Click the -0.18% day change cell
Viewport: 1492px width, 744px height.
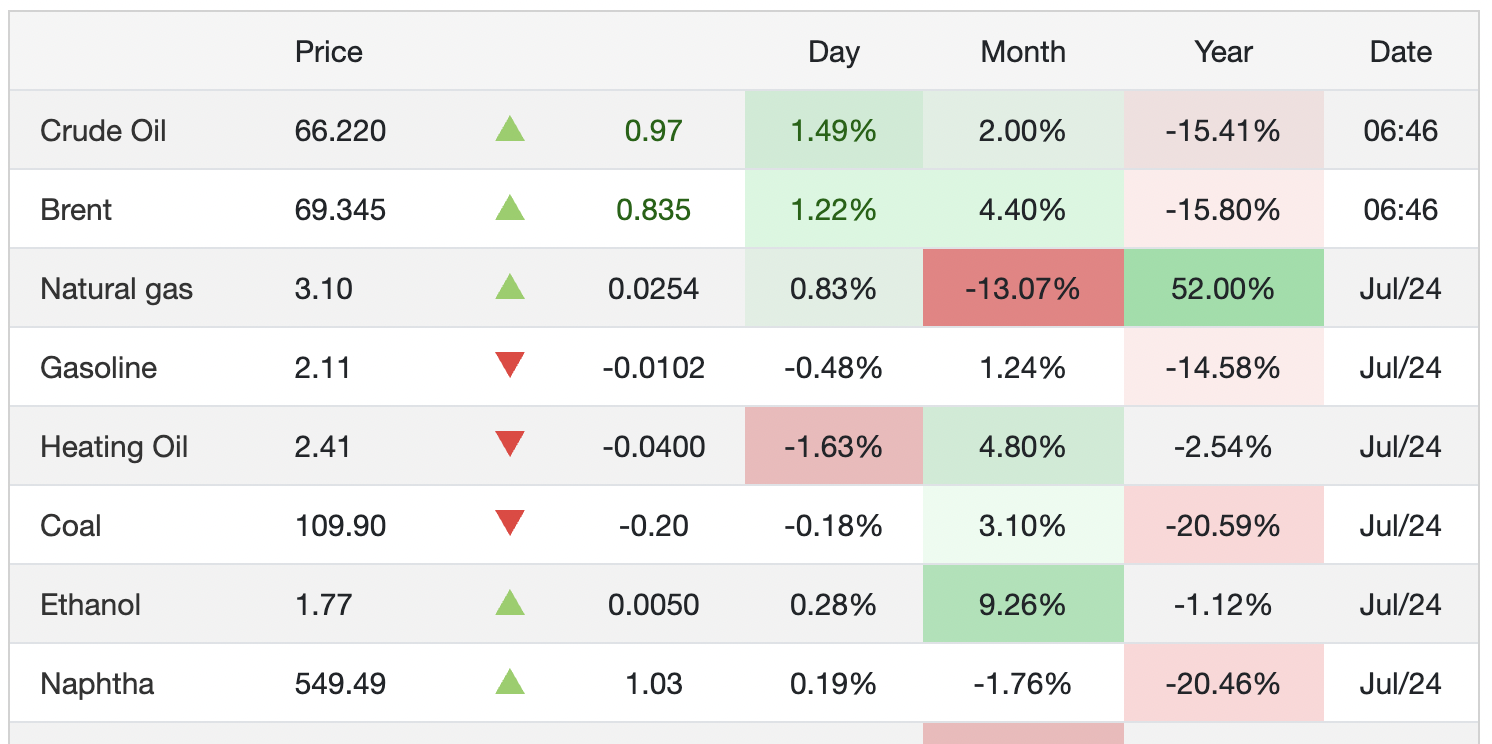pyautogui.click(x=834, y=525)
